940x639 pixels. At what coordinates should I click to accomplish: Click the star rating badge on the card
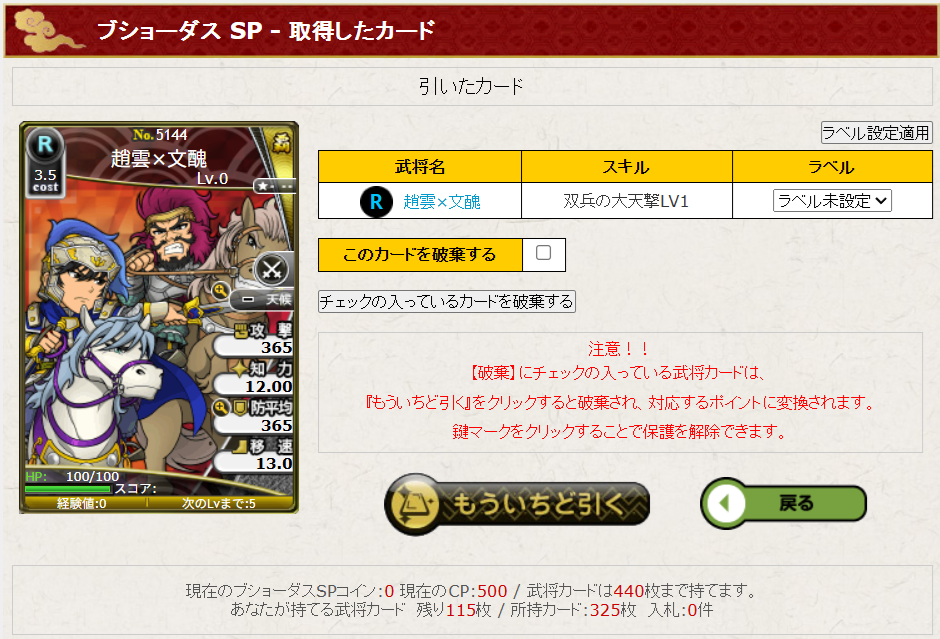point(275,186)
